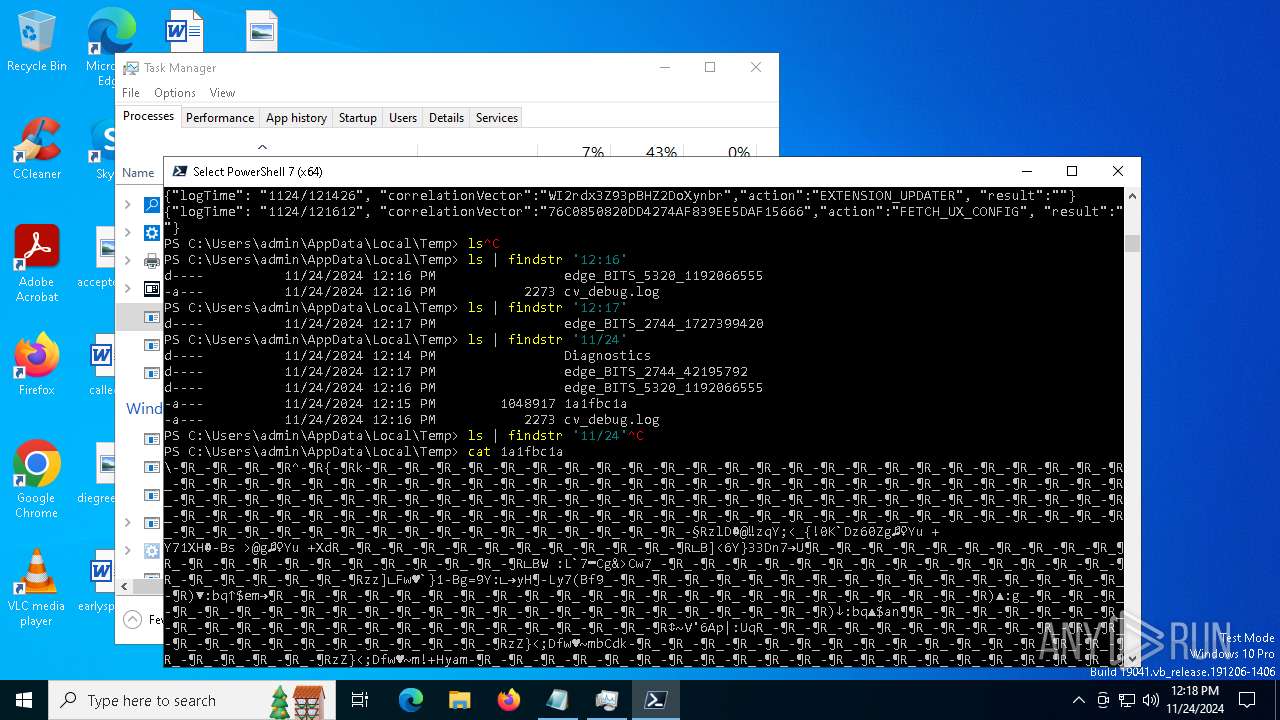Launch Firefox from the desktop shortcut

[36, 365]
